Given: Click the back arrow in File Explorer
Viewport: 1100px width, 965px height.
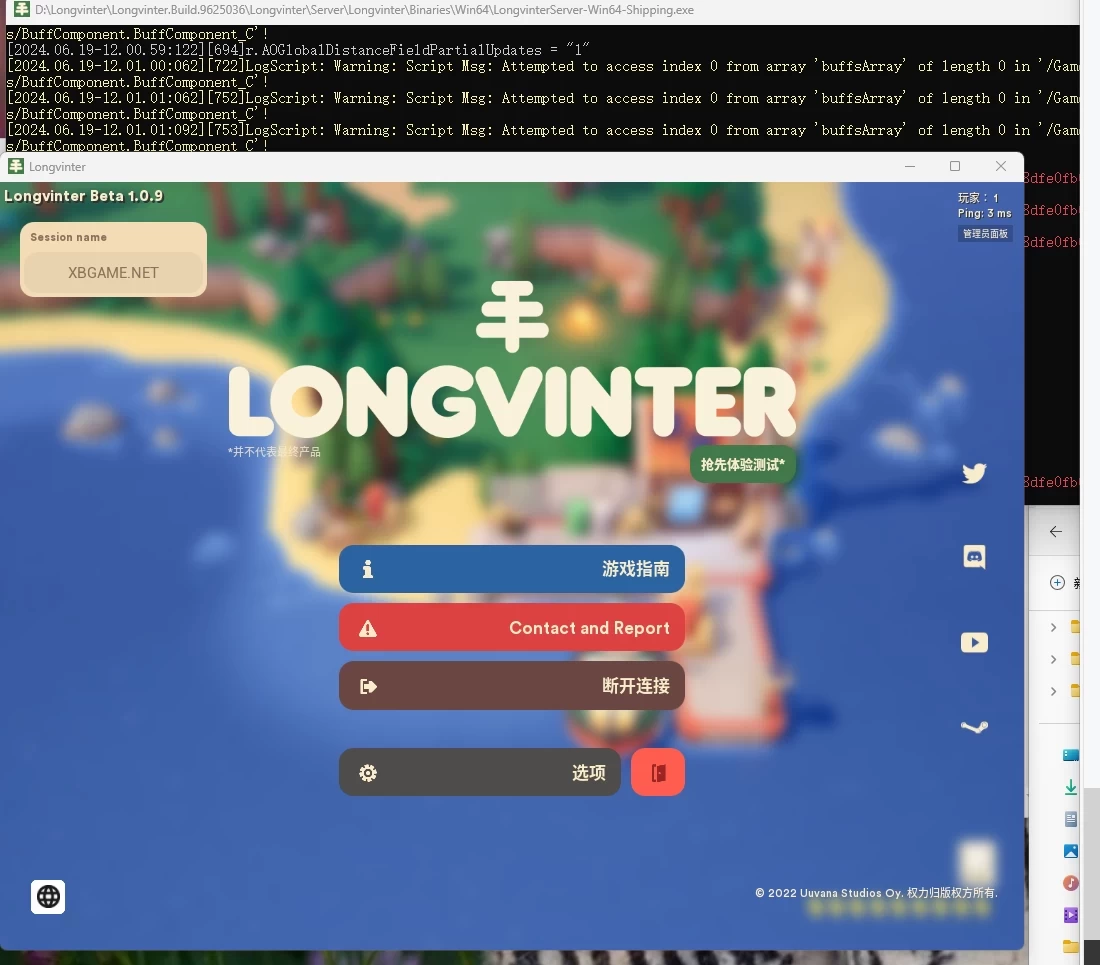Looking at the screenshot, I should pyautogui.click(x=1056, y=532).
